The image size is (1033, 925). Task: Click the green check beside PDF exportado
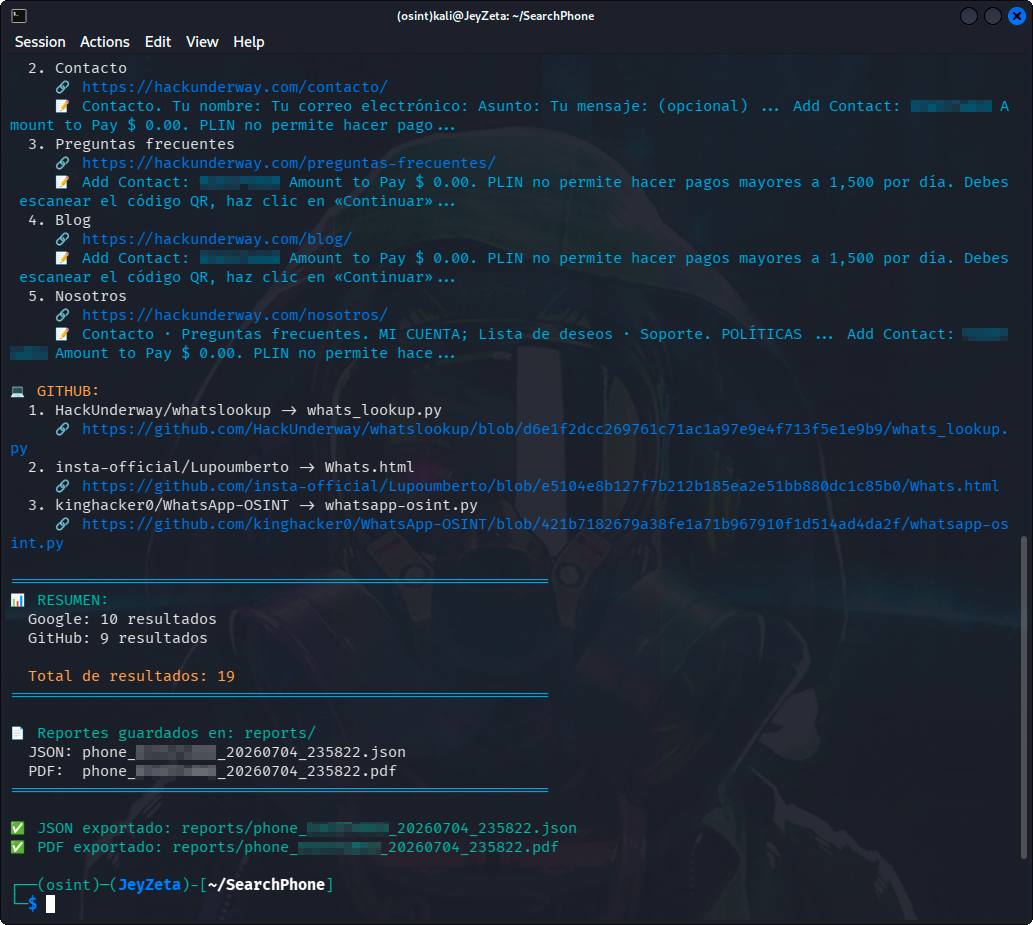click(x=18, y=847)
